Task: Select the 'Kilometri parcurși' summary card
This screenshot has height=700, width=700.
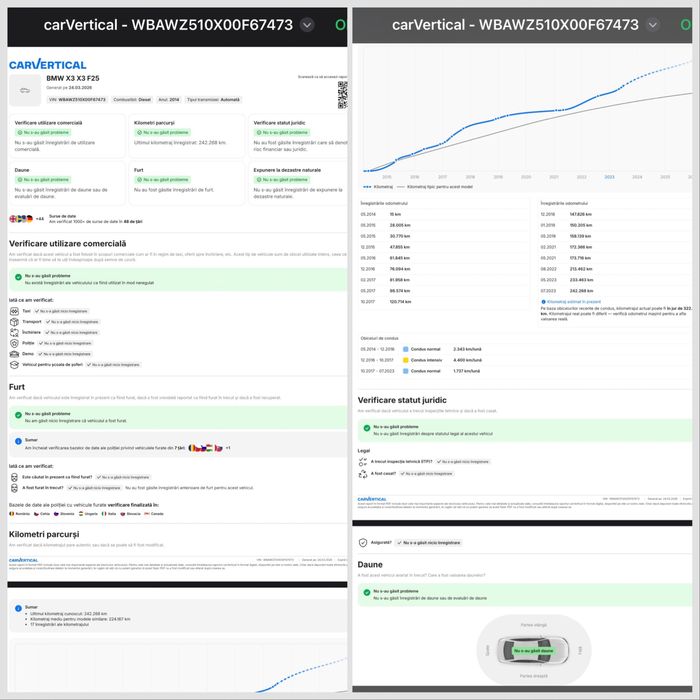Action: 187,136
